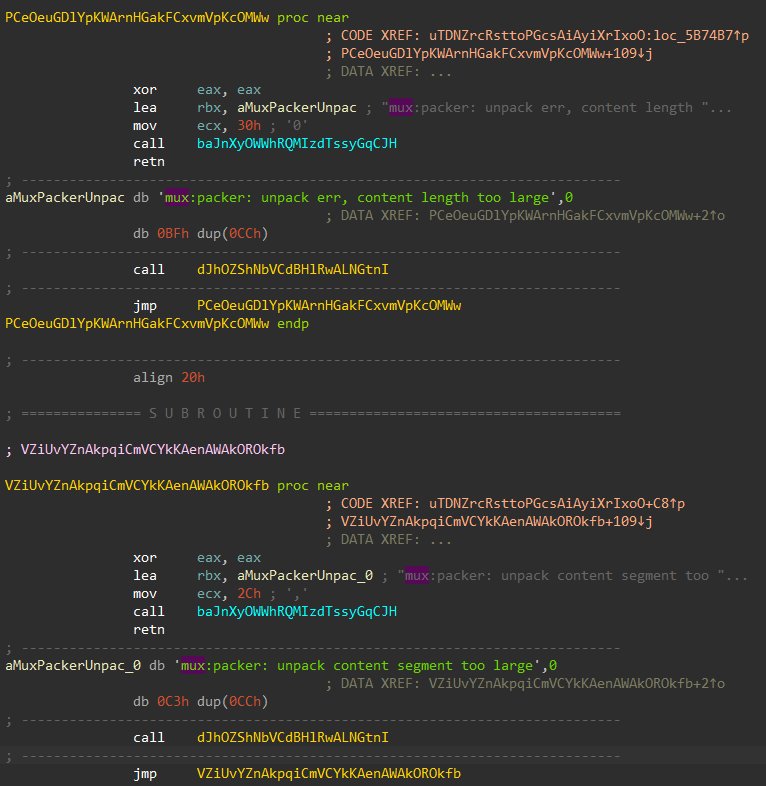Open baJnXyOWWhRQMIzdTssyGqCJH call below mov ecx, 2Ch
The image size is (766, 786).
(x=297, y=612)
